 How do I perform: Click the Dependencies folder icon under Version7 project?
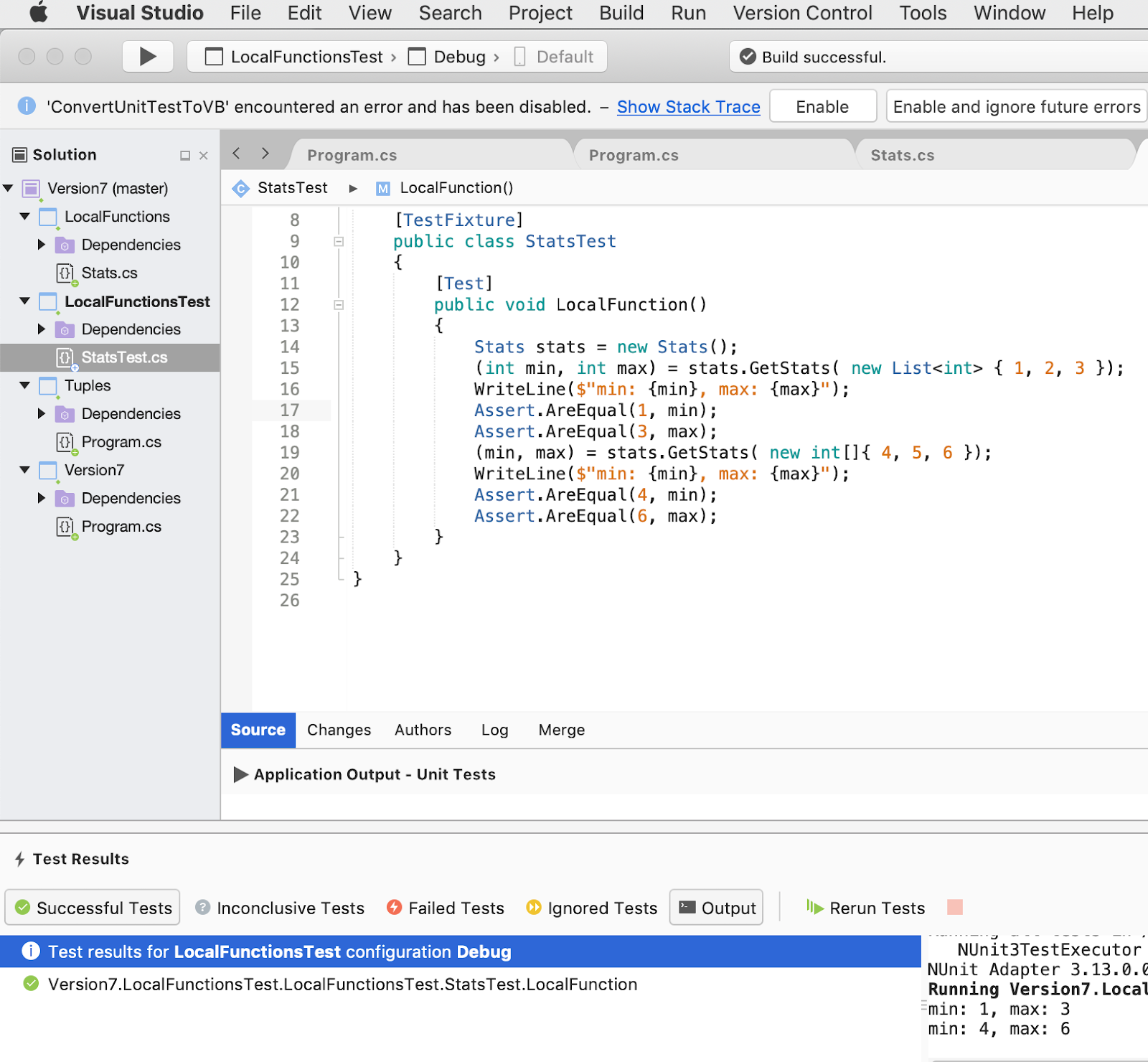click(65, 499)
